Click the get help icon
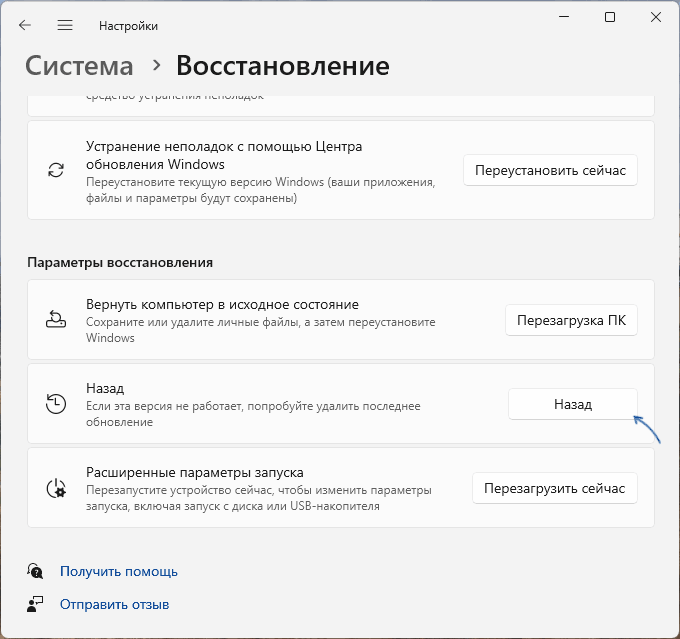The width and height of the screenshot is (680, 639). (35, 571)
